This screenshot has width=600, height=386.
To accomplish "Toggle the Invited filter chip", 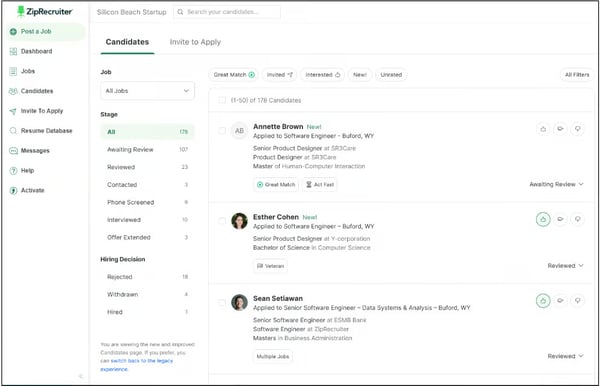I will [x=279, y=75].
